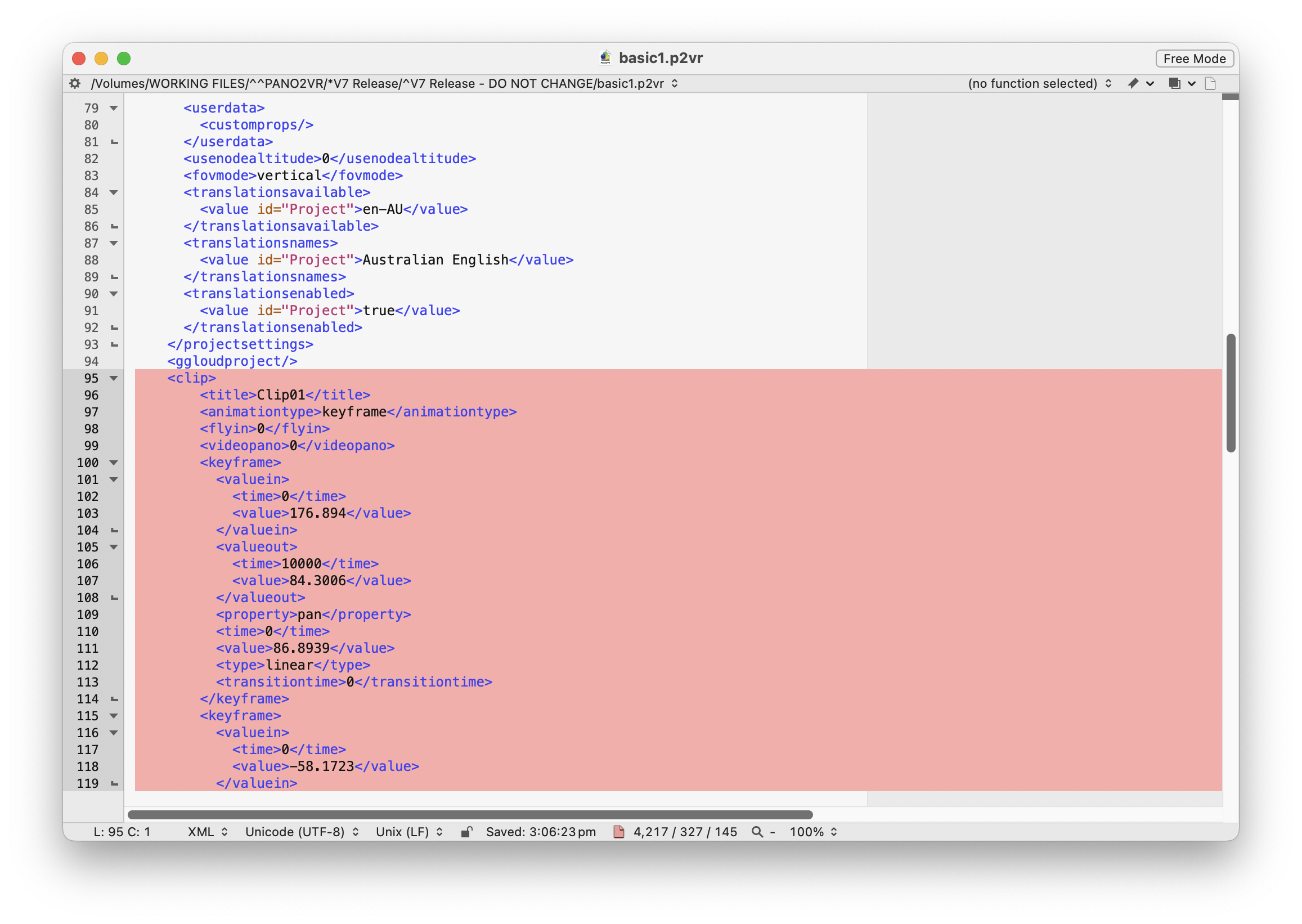Click the Saved: 3:06:23 pm status text

[541, 832]
